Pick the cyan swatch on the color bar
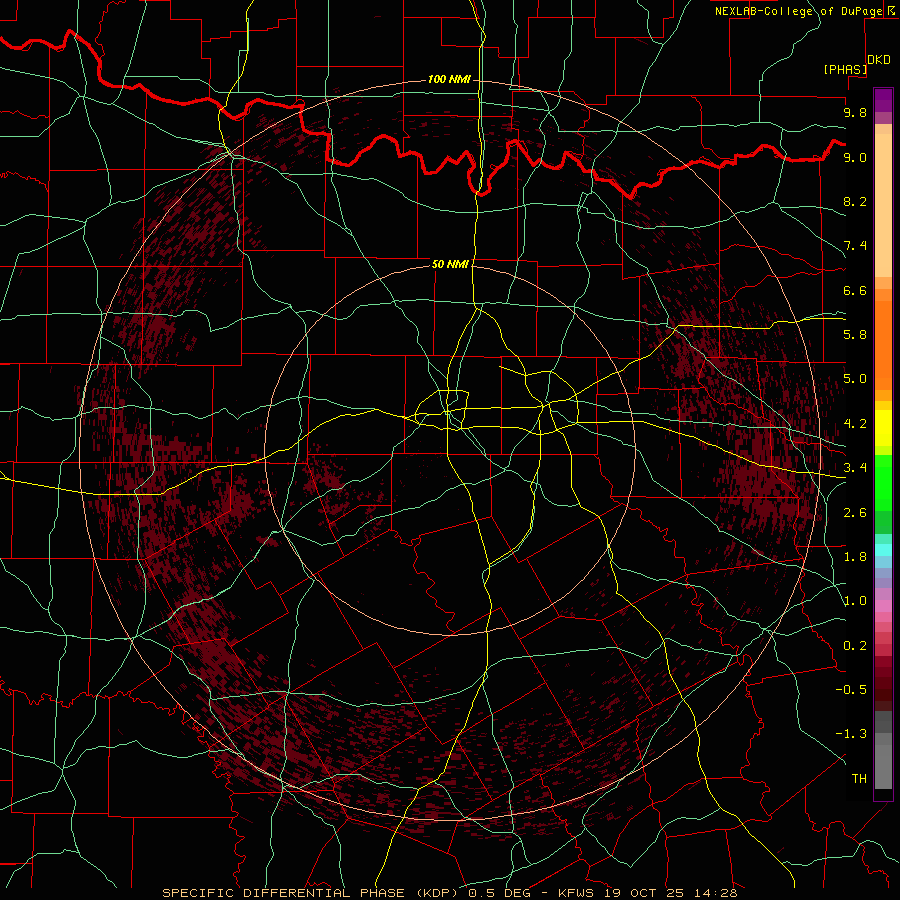Screen dimensions: 900x900 click(883, 550)
